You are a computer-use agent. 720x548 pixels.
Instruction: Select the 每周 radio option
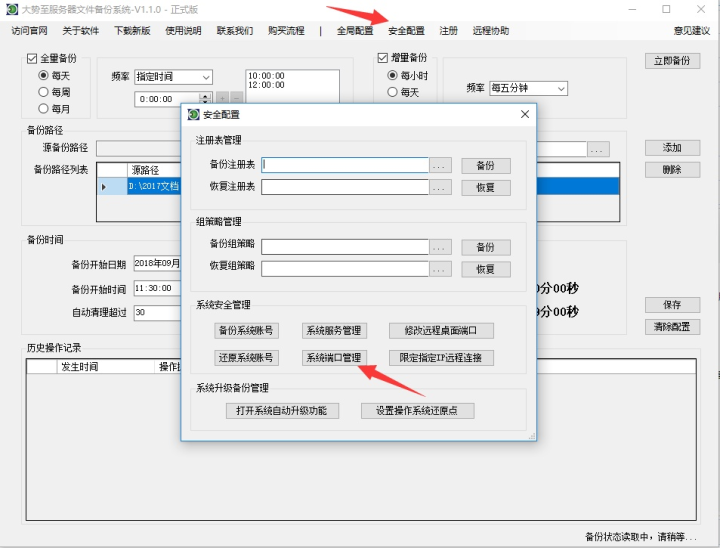click(x=43, y=92)
